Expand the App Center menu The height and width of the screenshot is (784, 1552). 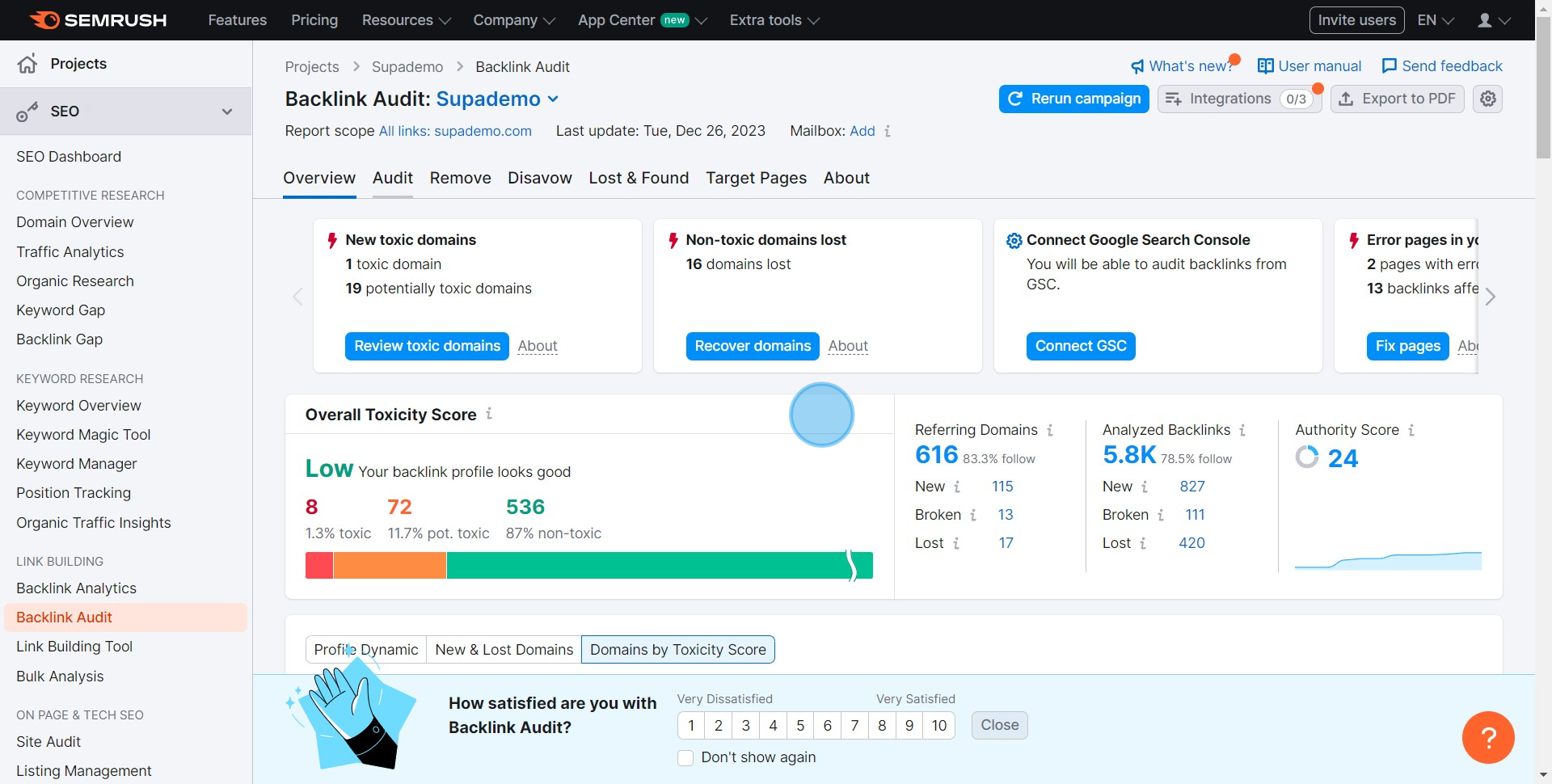tap(643, 20)
